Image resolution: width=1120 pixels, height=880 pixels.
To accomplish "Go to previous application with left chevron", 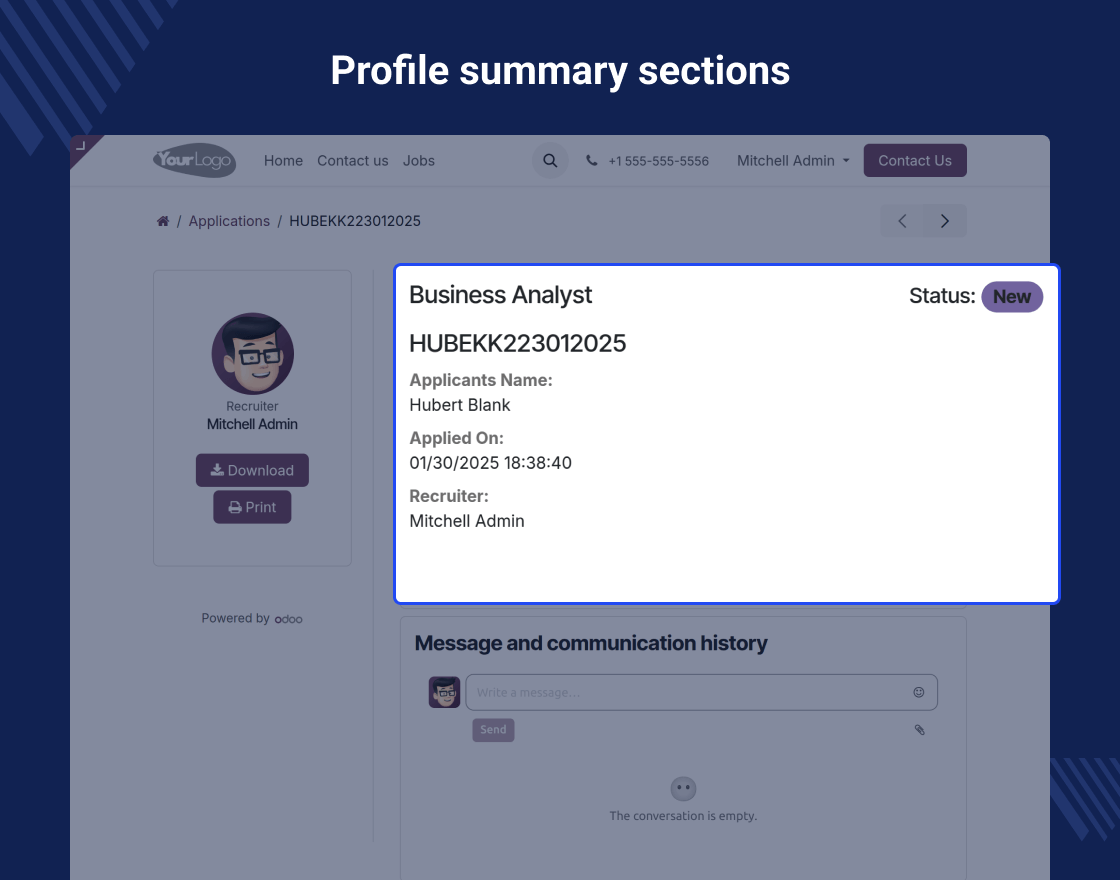I will pyautogui.click(x=902, y=221).
